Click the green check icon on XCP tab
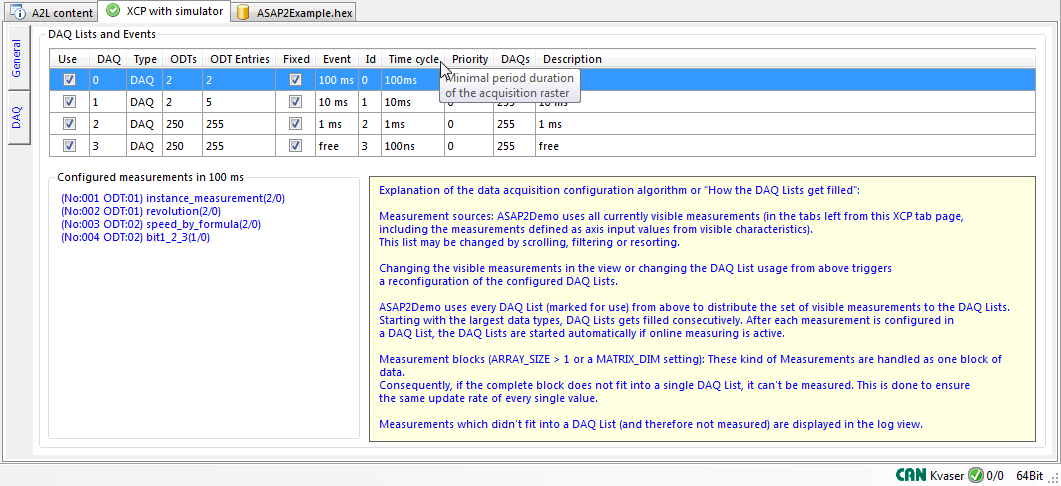Viewport: 1061px width, 486px height. pos(113,11)
